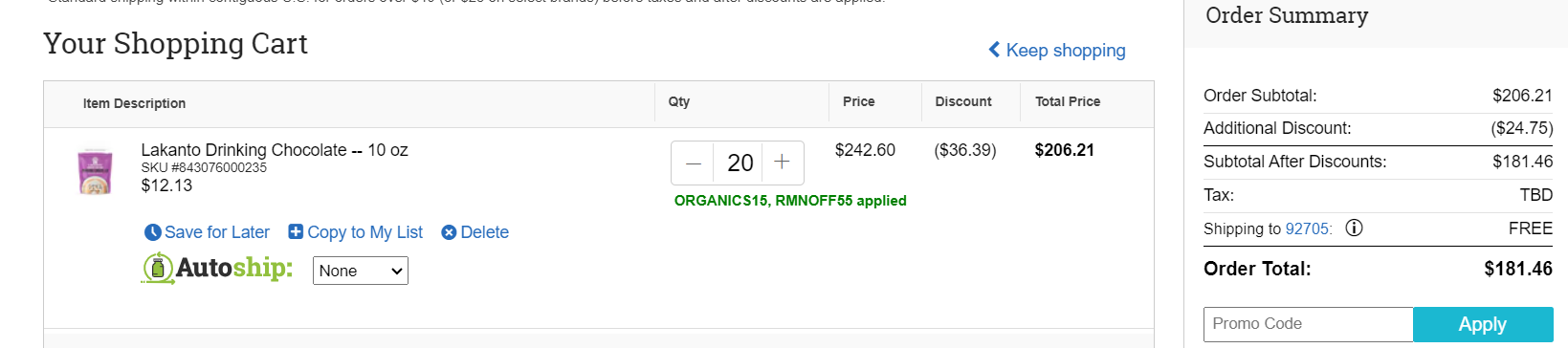Open the Lakanto Drinking Chocolate product link
The image size is (1568, 348).
tap(275, 150)
